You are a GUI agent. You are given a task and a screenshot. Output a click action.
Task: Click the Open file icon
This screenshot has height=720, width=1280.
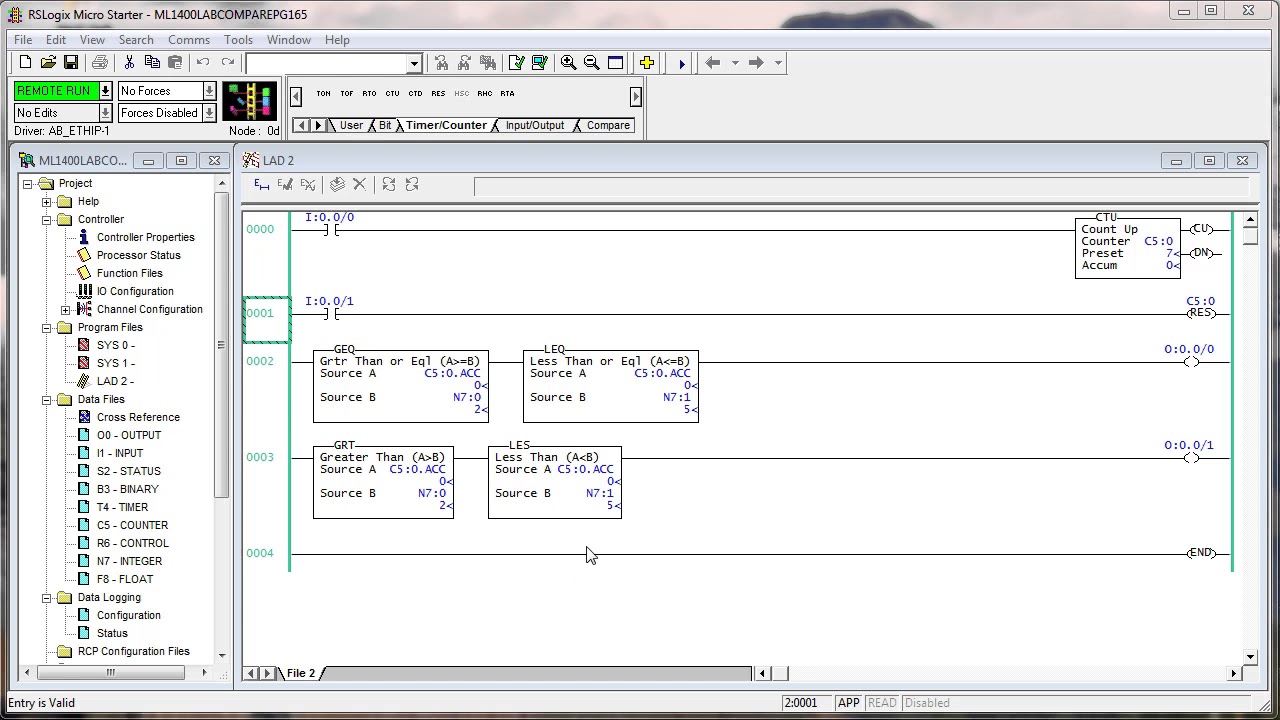48,63
